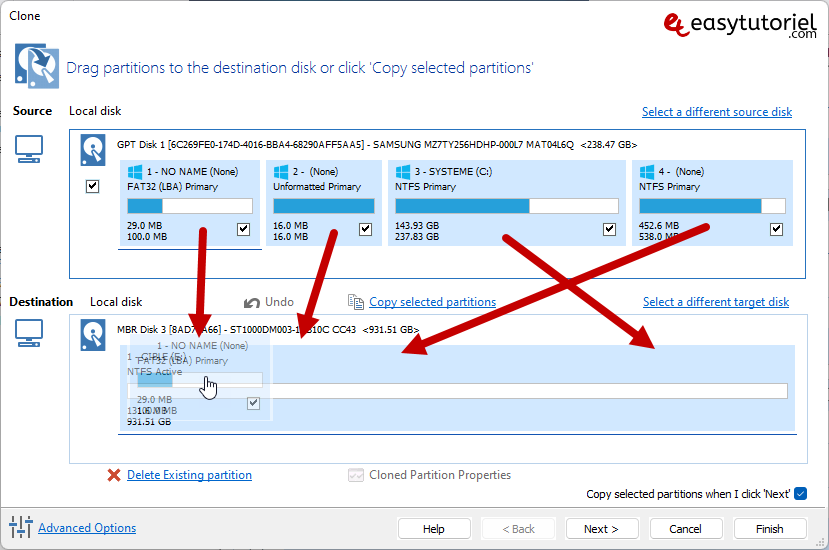The width and height of the screenshot is (829, 550).
Task: Click the MBR Disk 3 ST1000DM003 title text
Action: pos(268,329)
